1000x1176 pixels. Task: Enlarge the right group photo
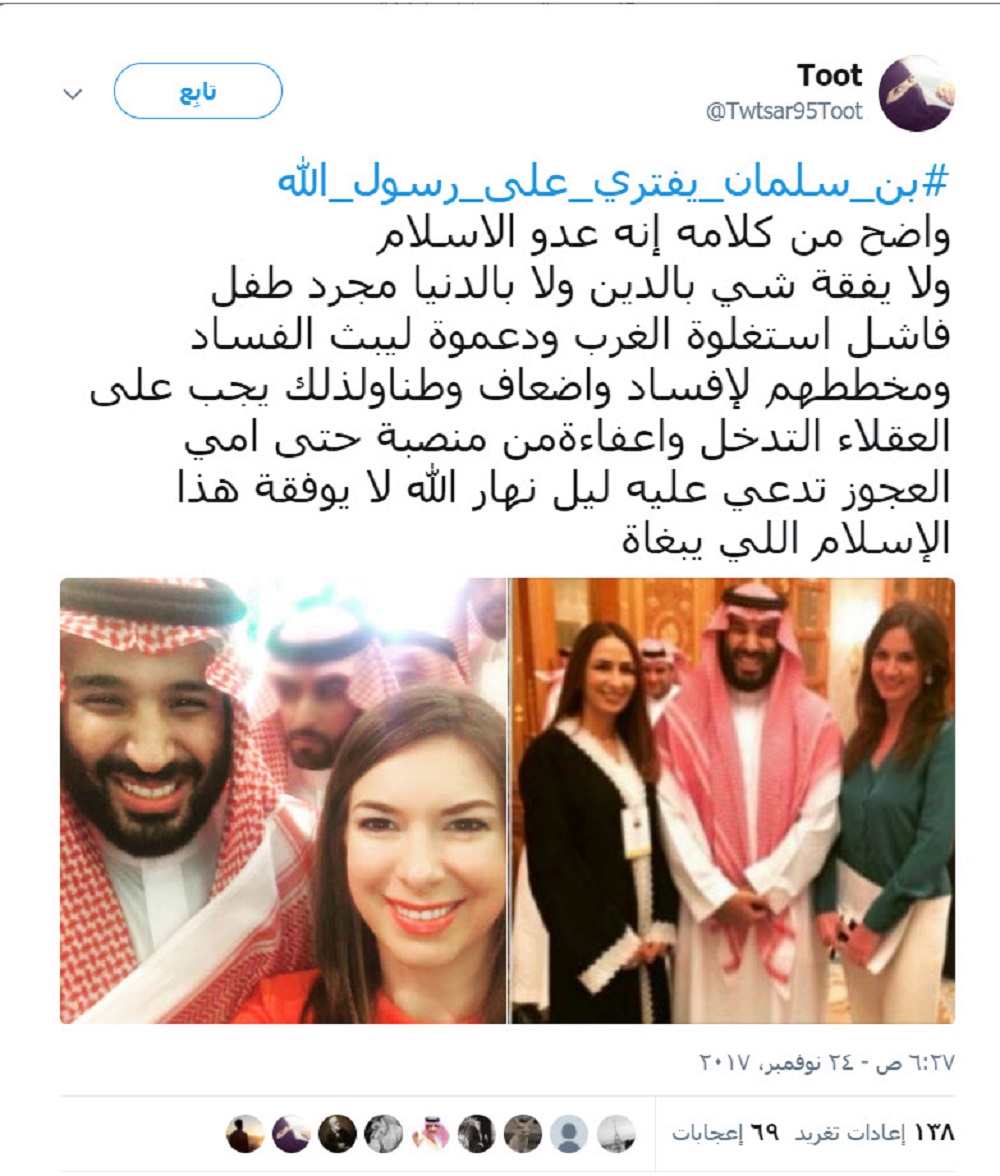tap(733, 800)
